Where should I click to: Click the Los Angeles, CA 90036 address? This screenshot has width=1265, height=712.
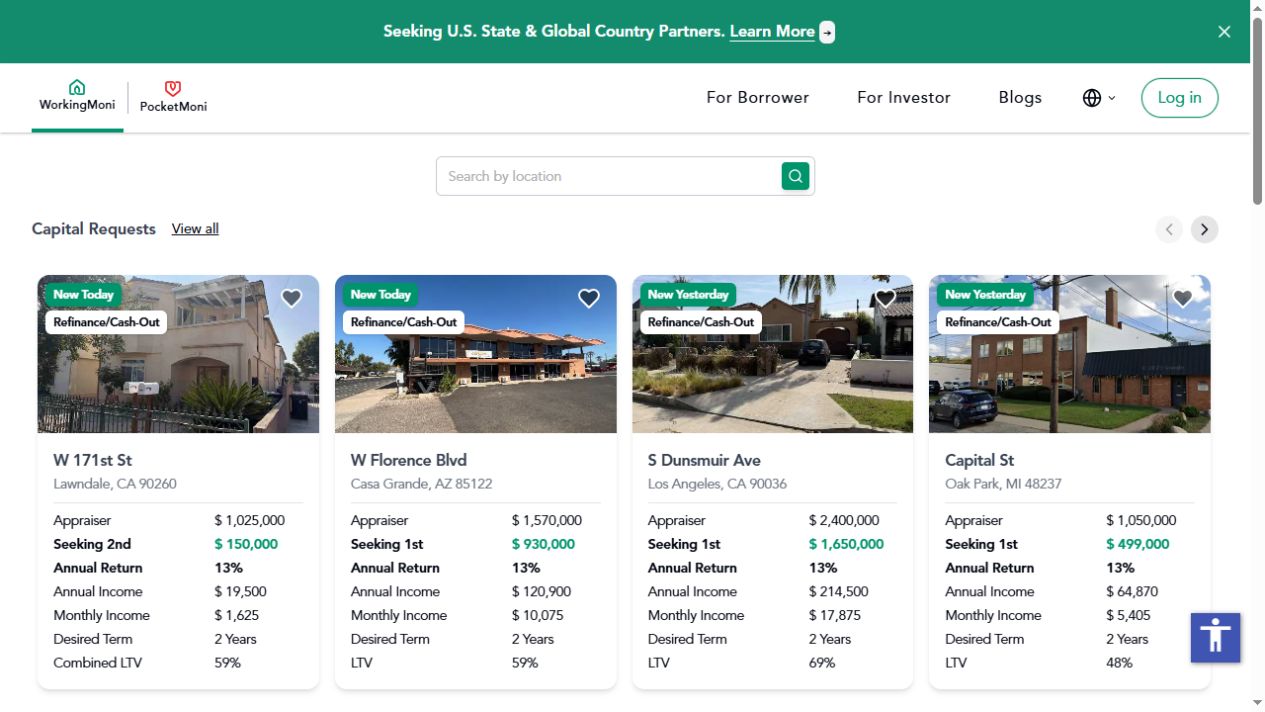point(717,484)
